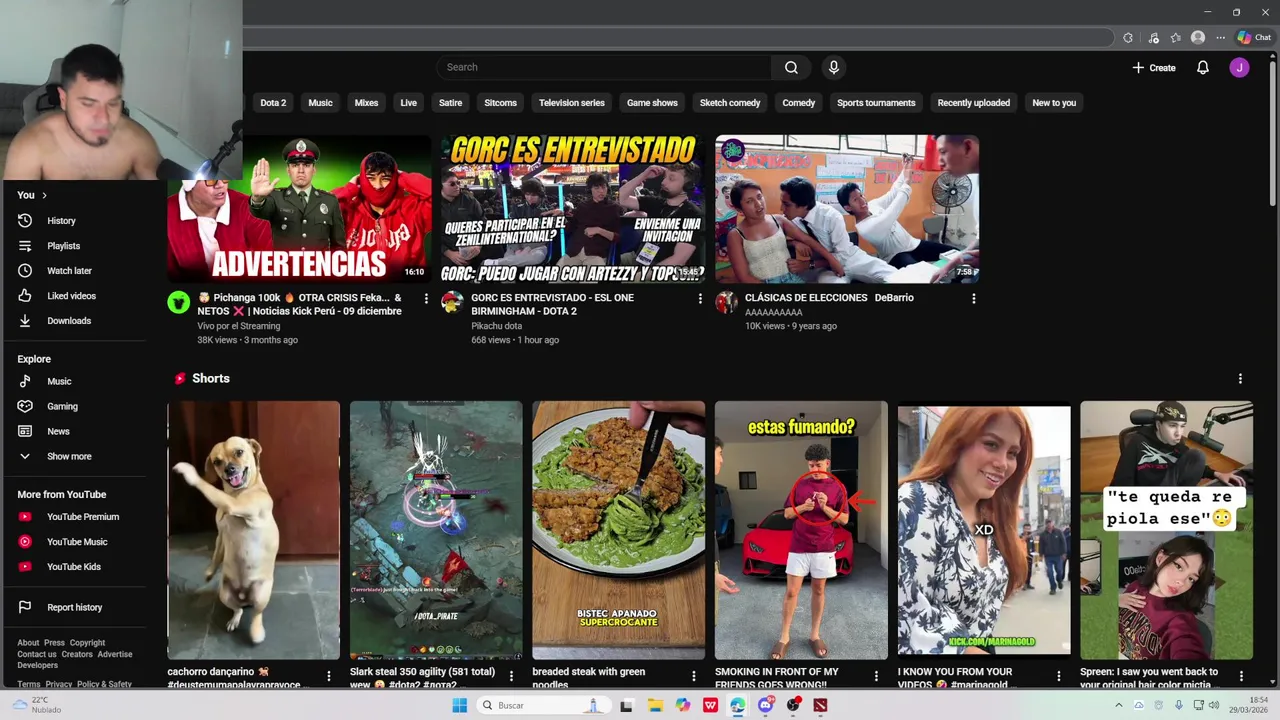Open options menu for GORC ES ENTREVISTADO video

pos(700,298)
